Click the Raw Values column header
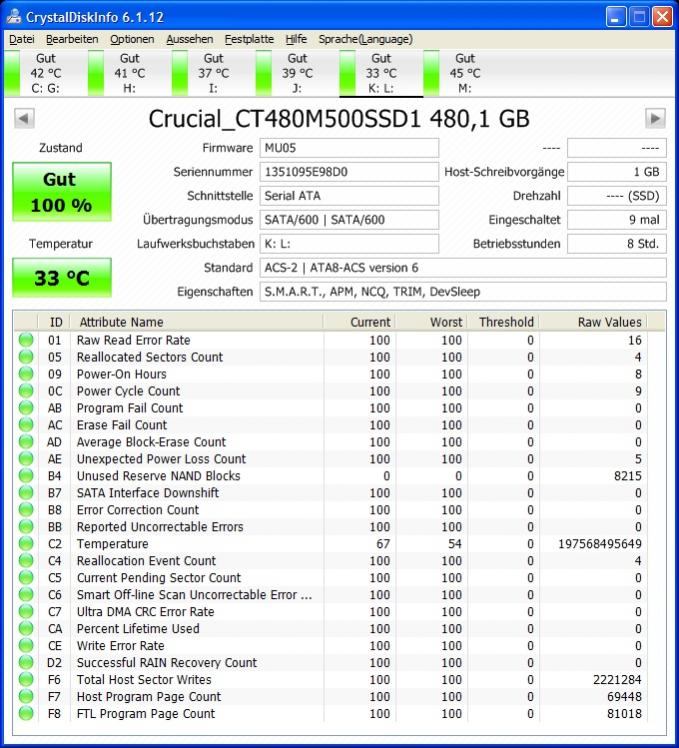Screen dimensions: 679x748 click(x=593, y=322)
